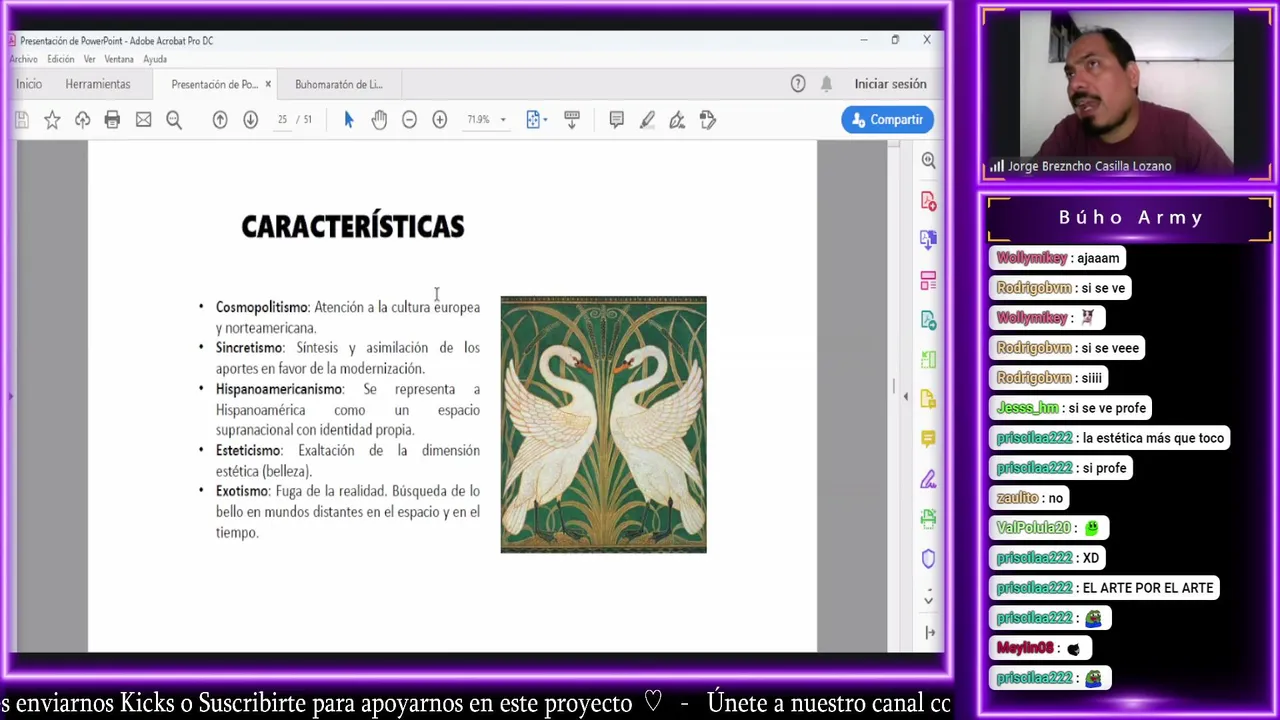Open the Create PDF sidebar tool
This screenshot has width=1280, height=720.
click(x=928, y=202)
